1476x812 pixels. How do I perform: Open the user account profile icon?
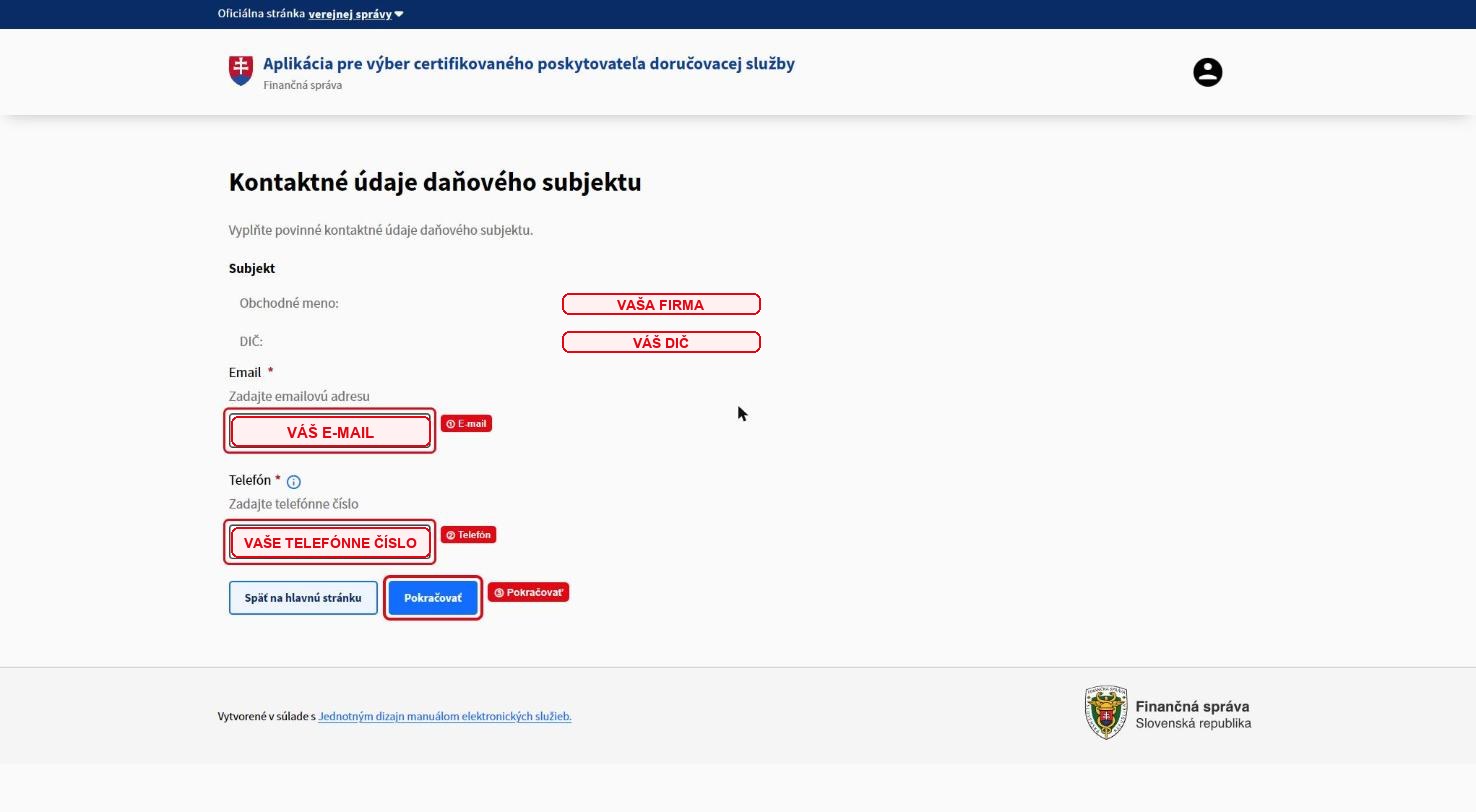1207,72
